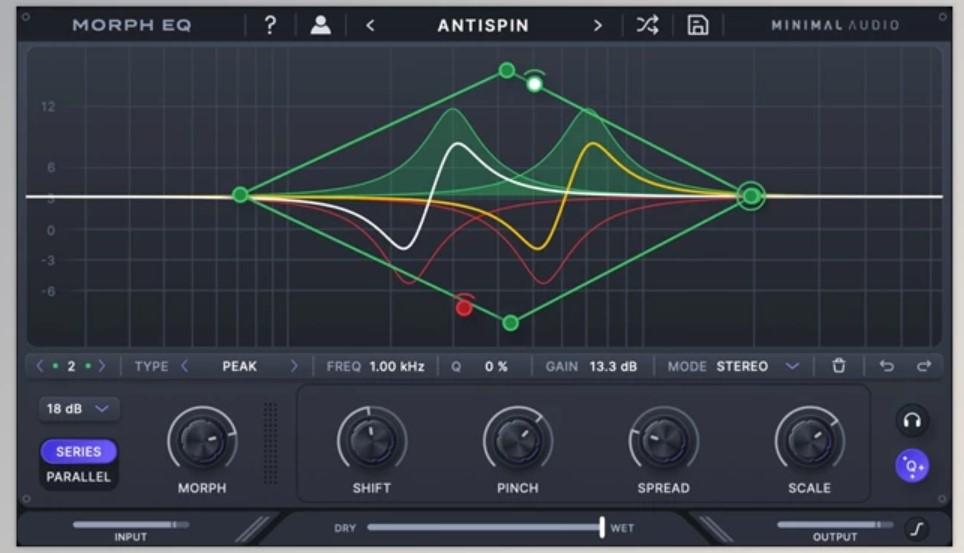Click the shuffle randomize preset icon
The height and width of the screenshot is (553, 964).
648,26
